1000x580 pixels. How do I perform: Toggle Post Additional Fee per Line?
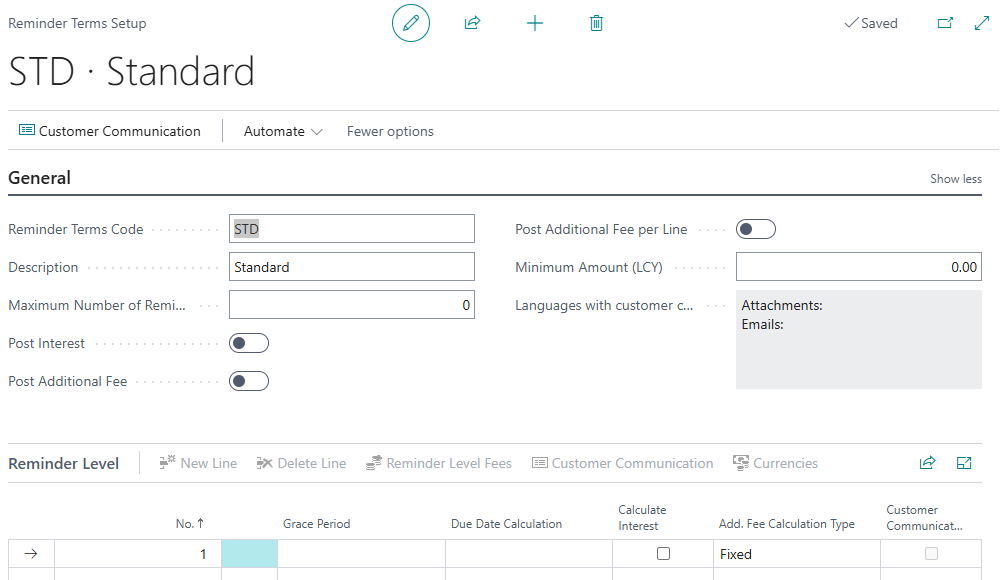756,229
